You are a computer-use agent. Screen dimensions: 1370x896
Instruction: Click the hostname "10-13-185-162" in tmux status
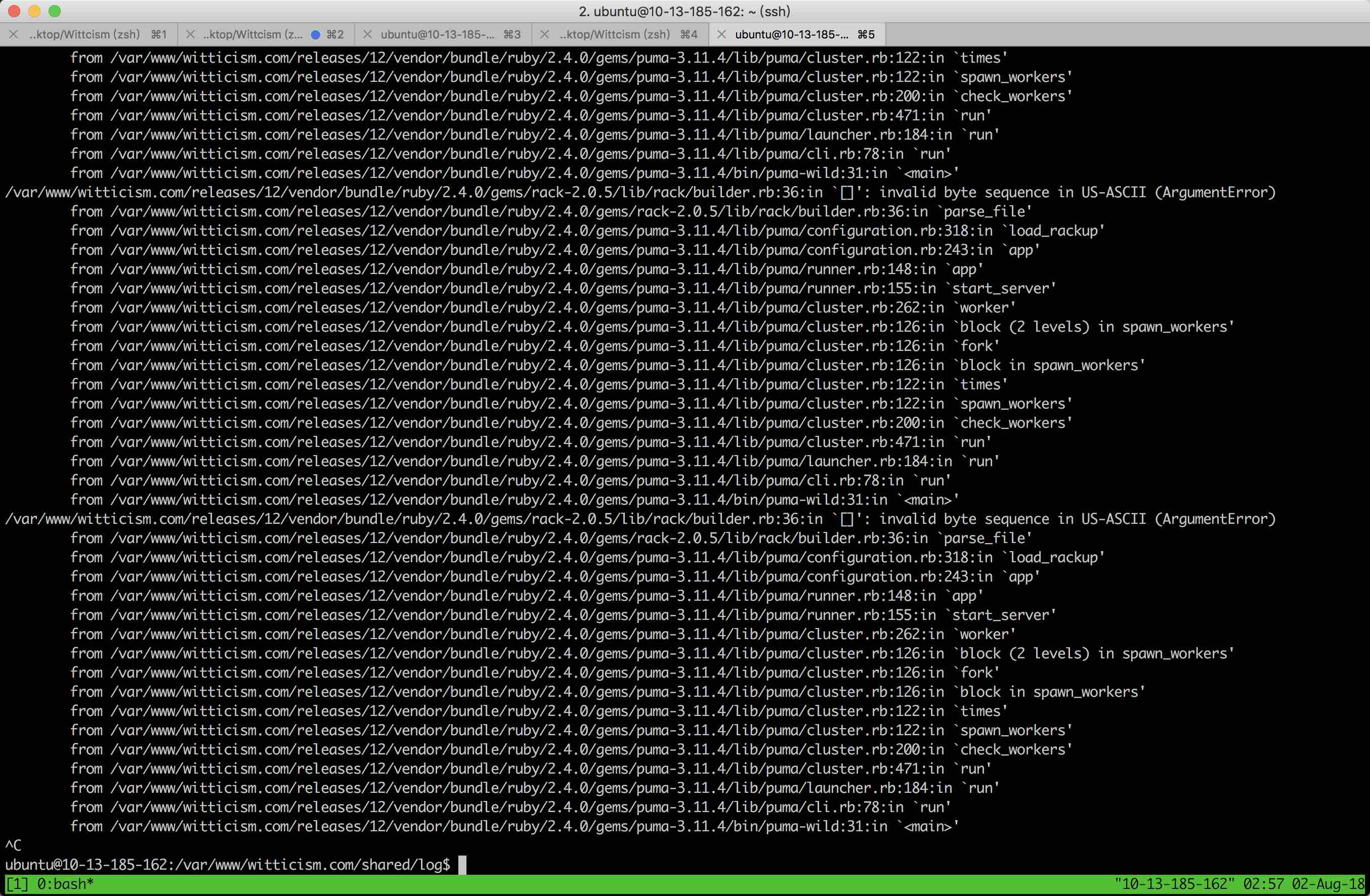pos(1174,884)
